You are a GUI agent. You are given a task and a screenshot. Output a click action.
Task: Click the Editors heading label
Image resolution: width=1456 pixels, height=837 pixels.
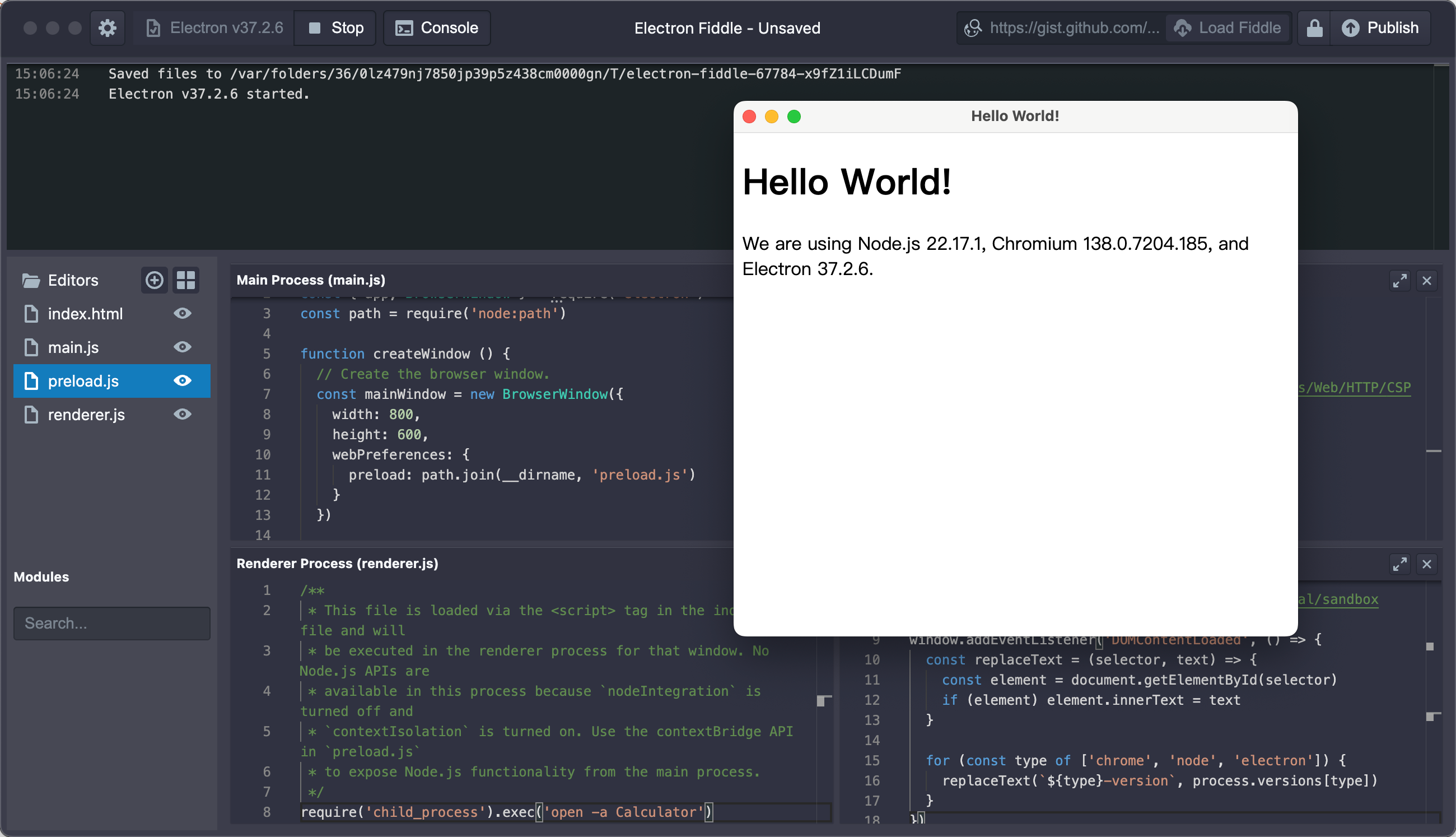(x=73, y=280)
